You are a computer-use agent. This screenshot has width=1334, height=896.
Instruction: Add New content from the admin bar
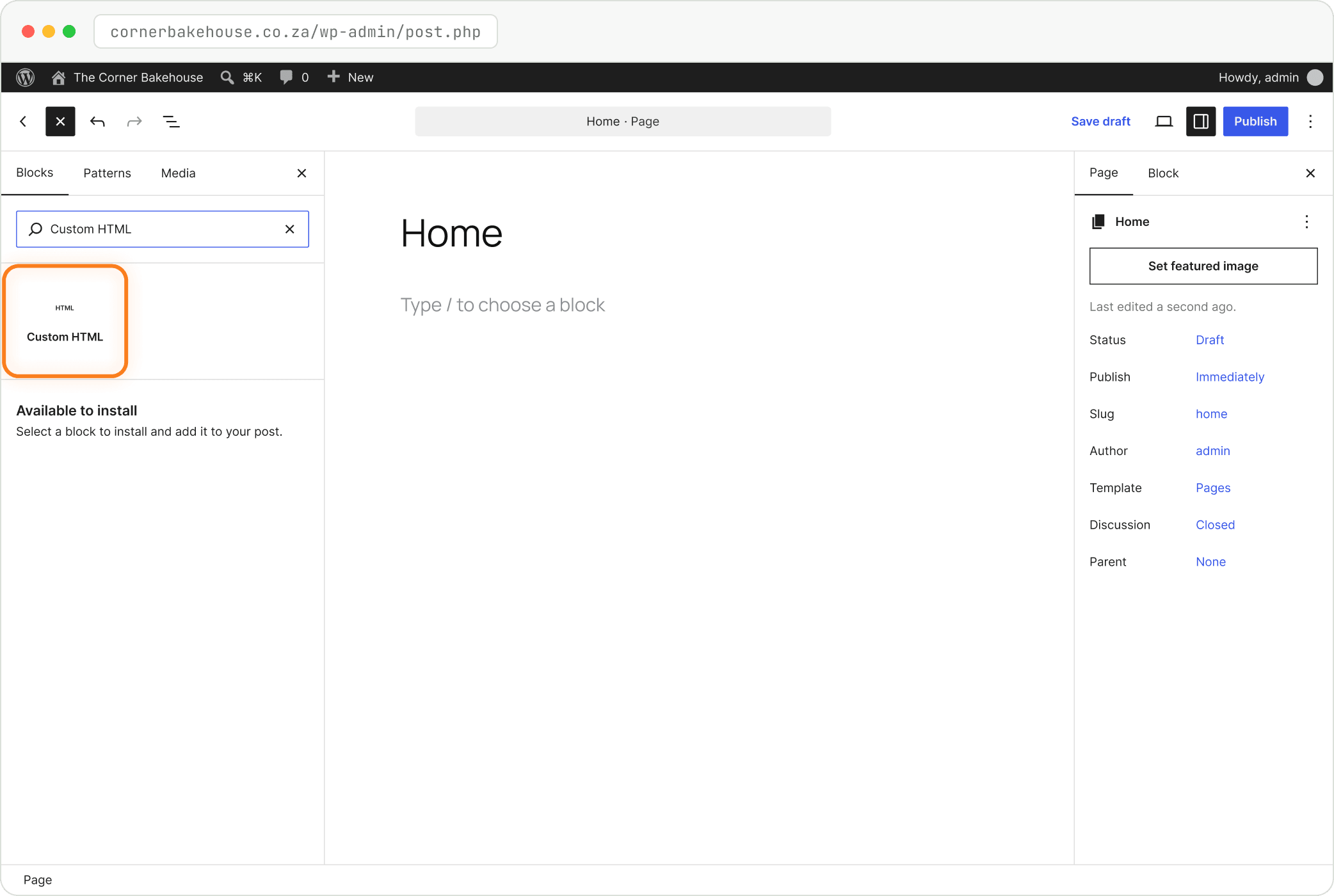pos(350,77)
